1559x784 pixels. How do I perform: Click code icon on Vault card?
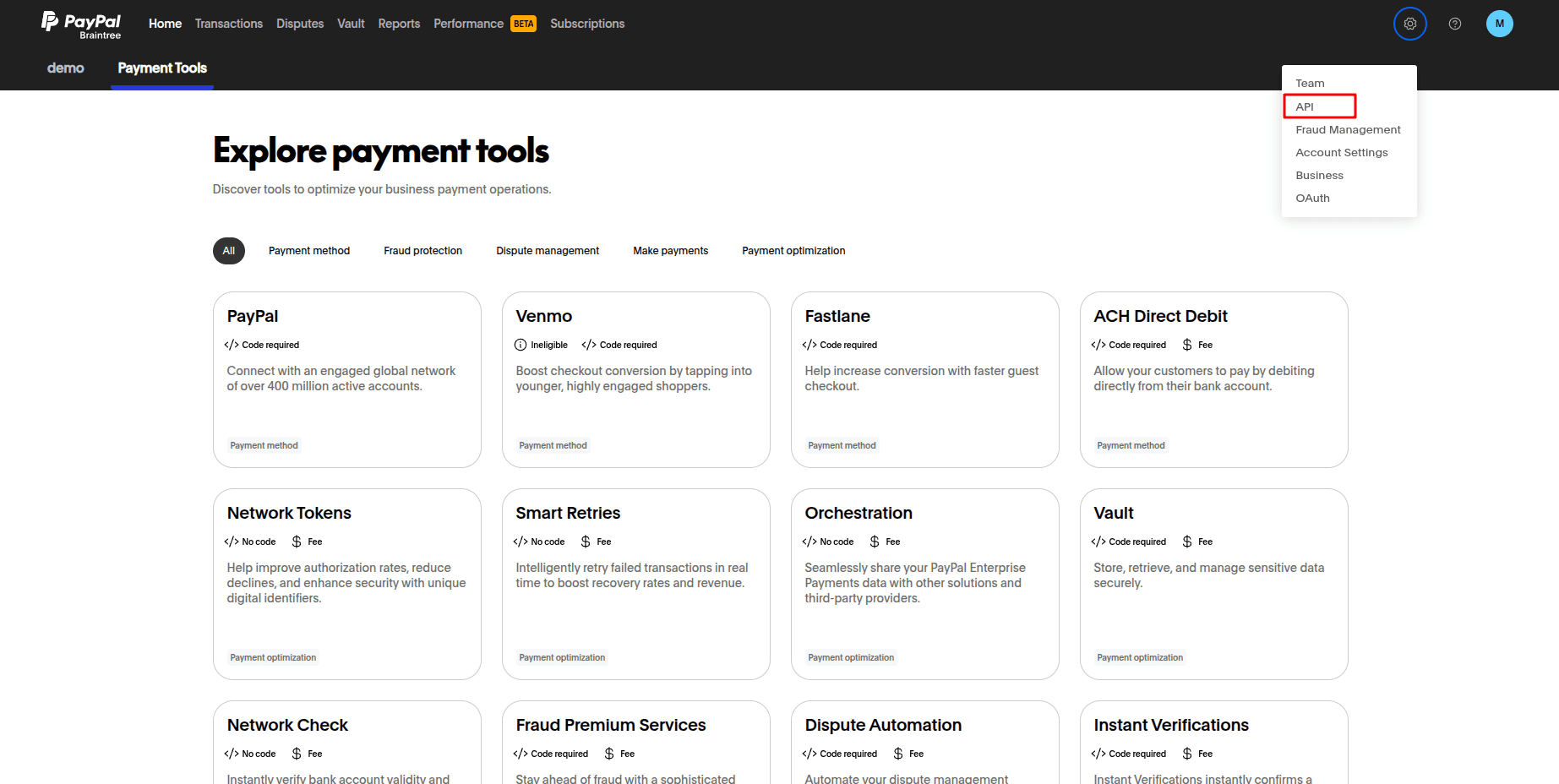pos(1098,542)
